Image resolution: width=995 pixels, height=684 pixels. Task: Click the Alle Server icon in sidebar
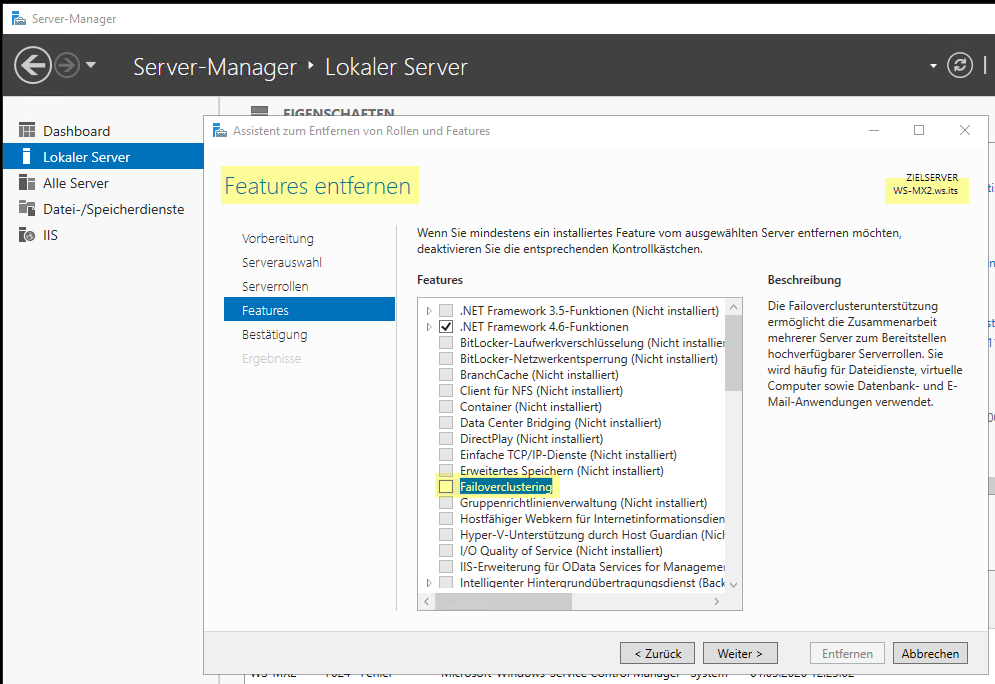27,183
